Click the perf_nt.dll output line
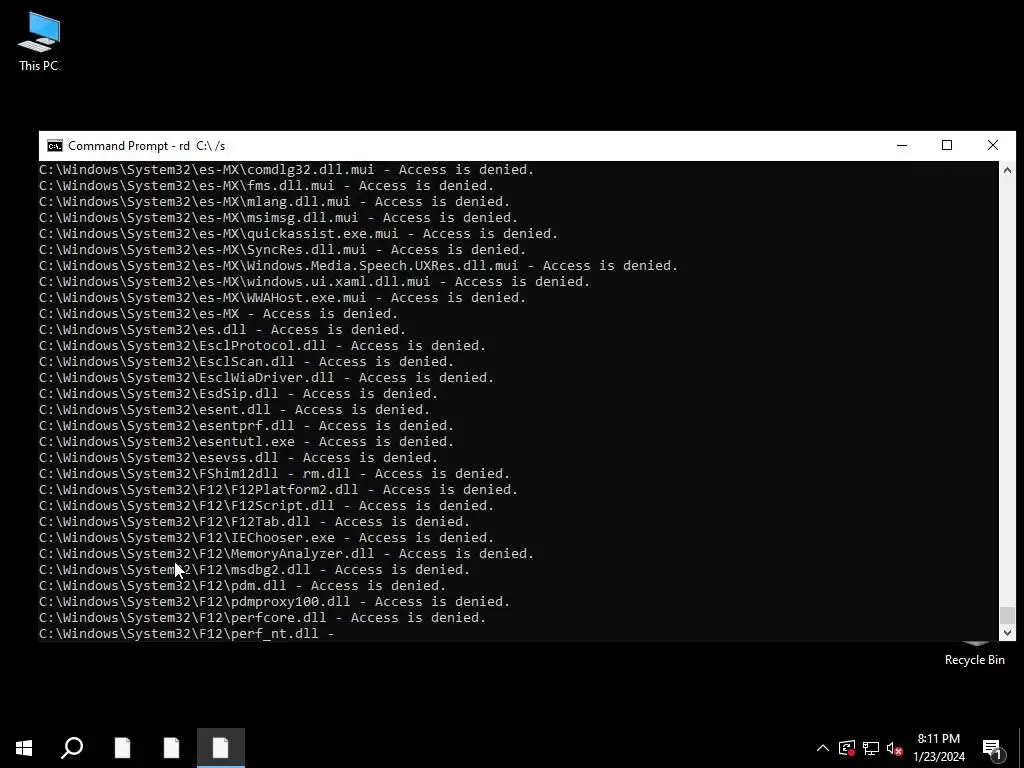This screenshot has height=768, width=1024. pyautogui.click(x=187, y=633)
